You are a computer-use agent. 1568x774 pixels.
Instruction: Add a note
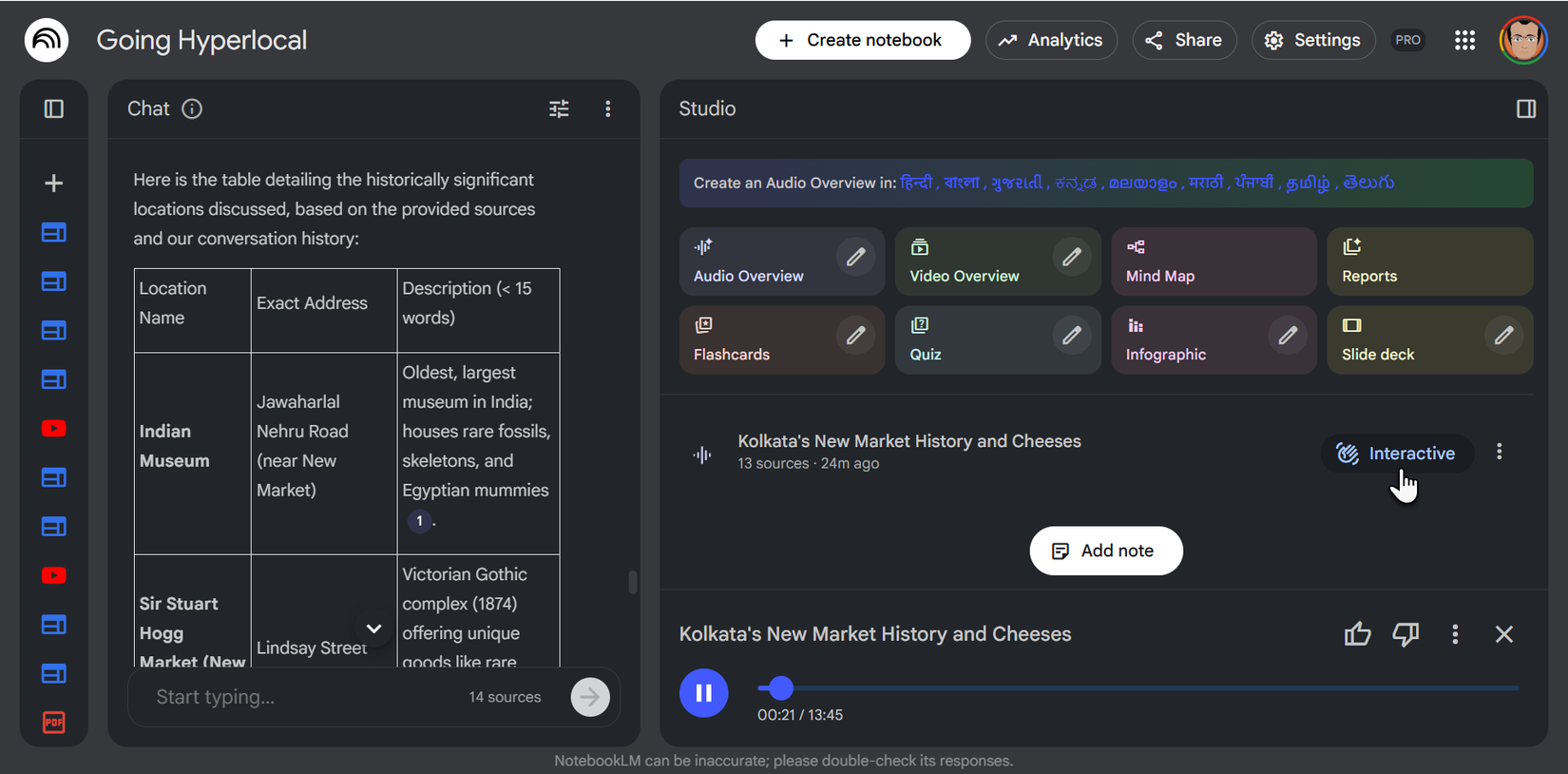(x=1105, y=551)
